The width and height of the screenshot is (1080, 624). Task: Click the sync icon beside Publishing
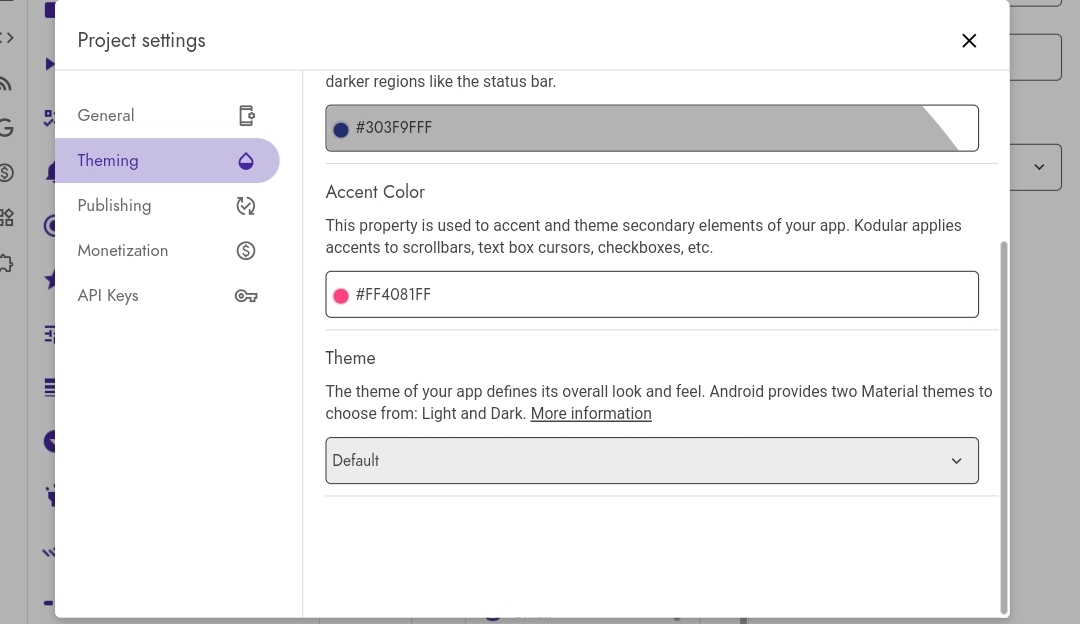[246, 206]
